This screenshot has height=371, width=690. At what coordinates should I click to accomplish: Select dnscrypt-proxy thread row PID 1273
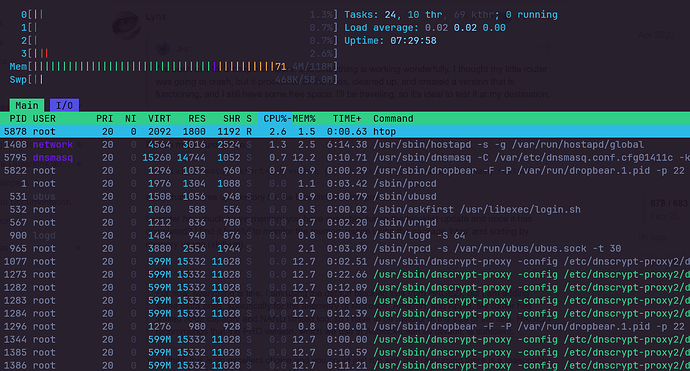(x=345, y=275)
